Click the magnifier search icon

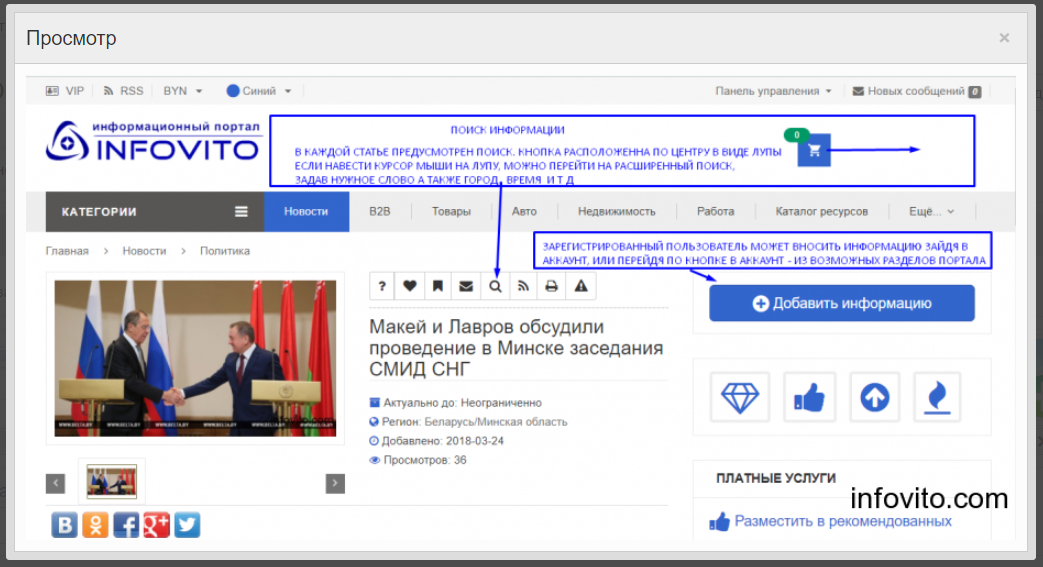pos(495,286)
